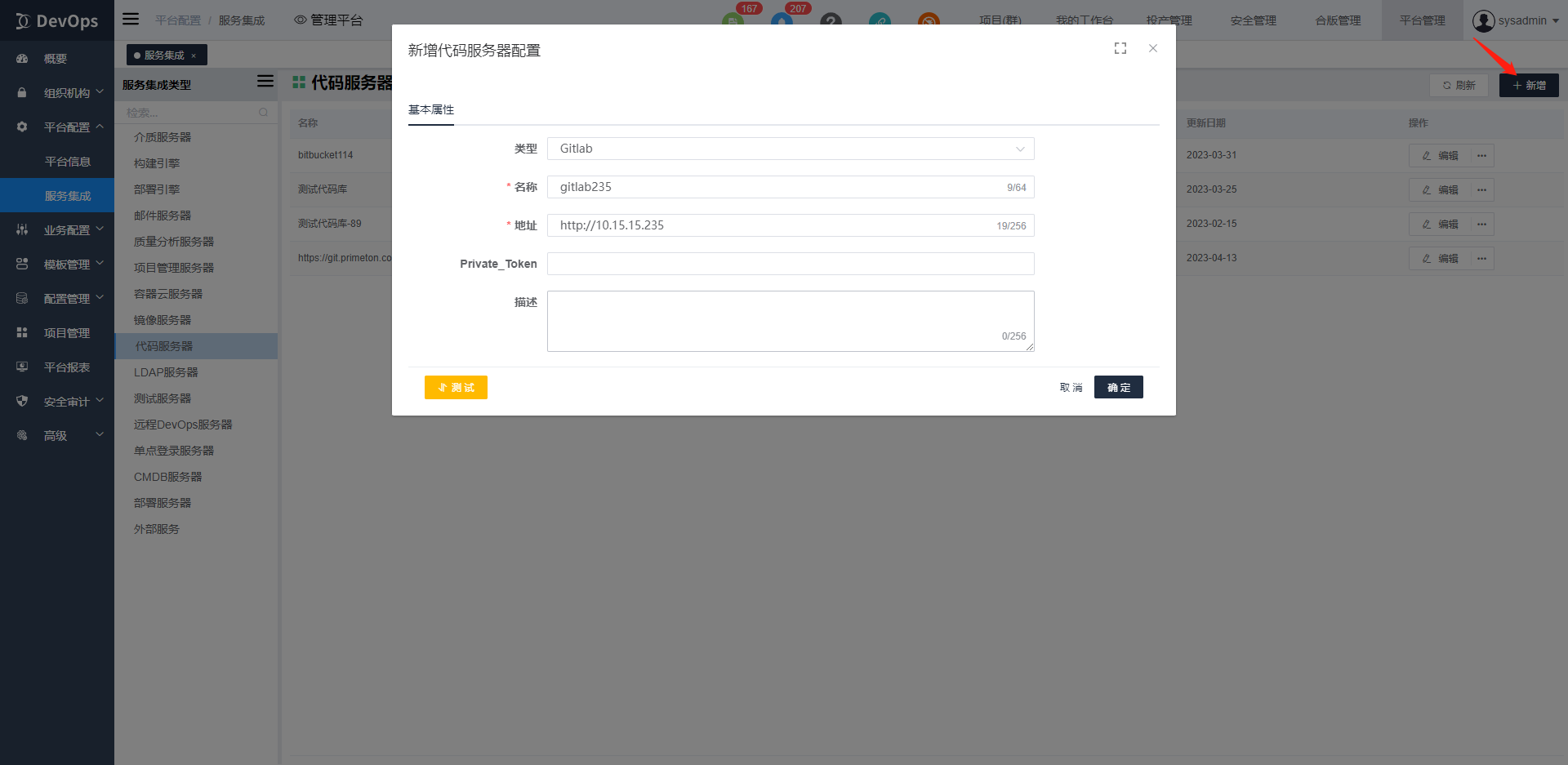This screenshot has height=765, width=1568.
Task: Click the question mark help icon in top bar
Action: click(831, 21)
